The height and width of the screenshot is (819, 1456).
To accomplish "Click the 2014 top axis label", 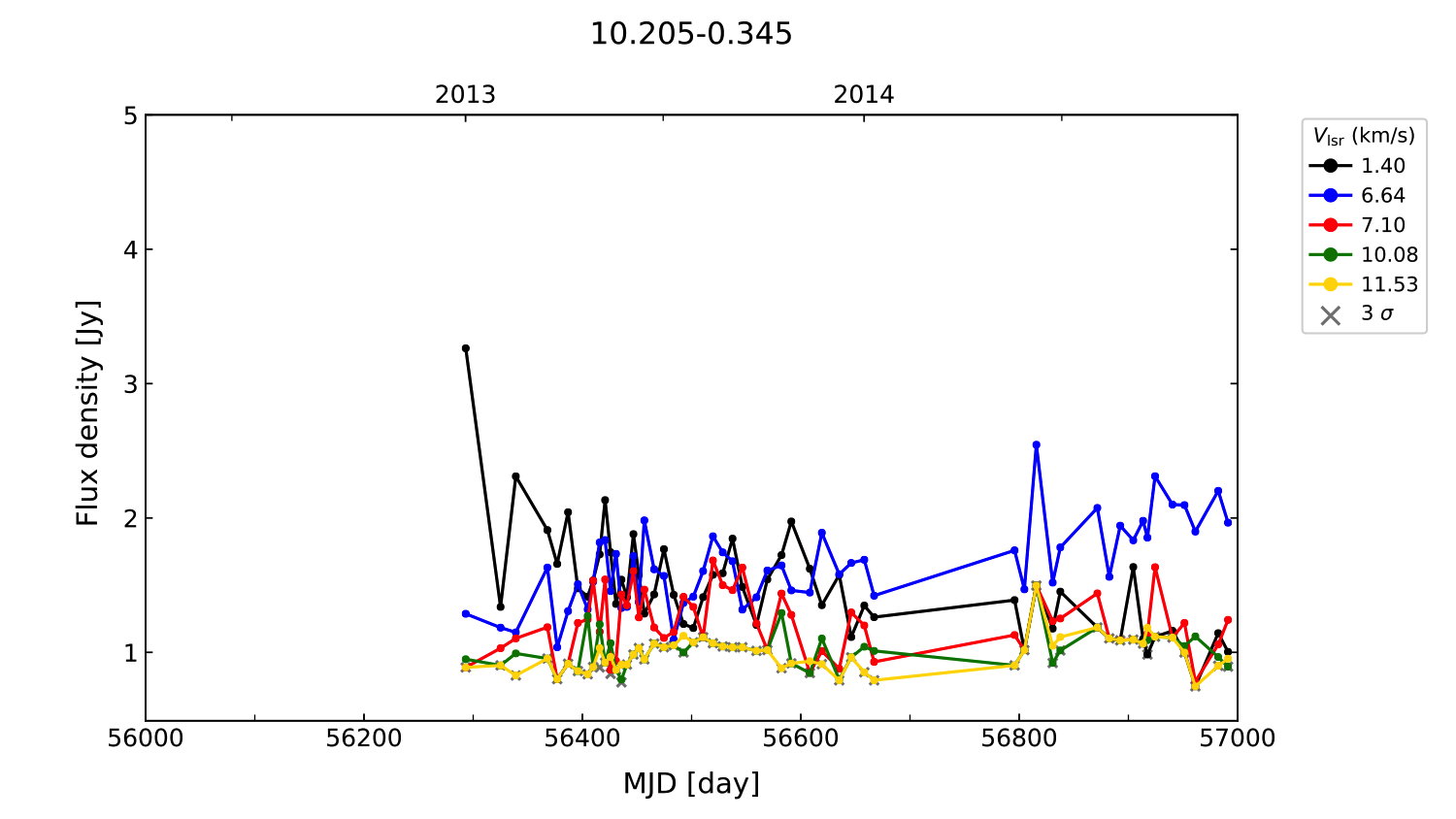I will click(x=863, y=95).
